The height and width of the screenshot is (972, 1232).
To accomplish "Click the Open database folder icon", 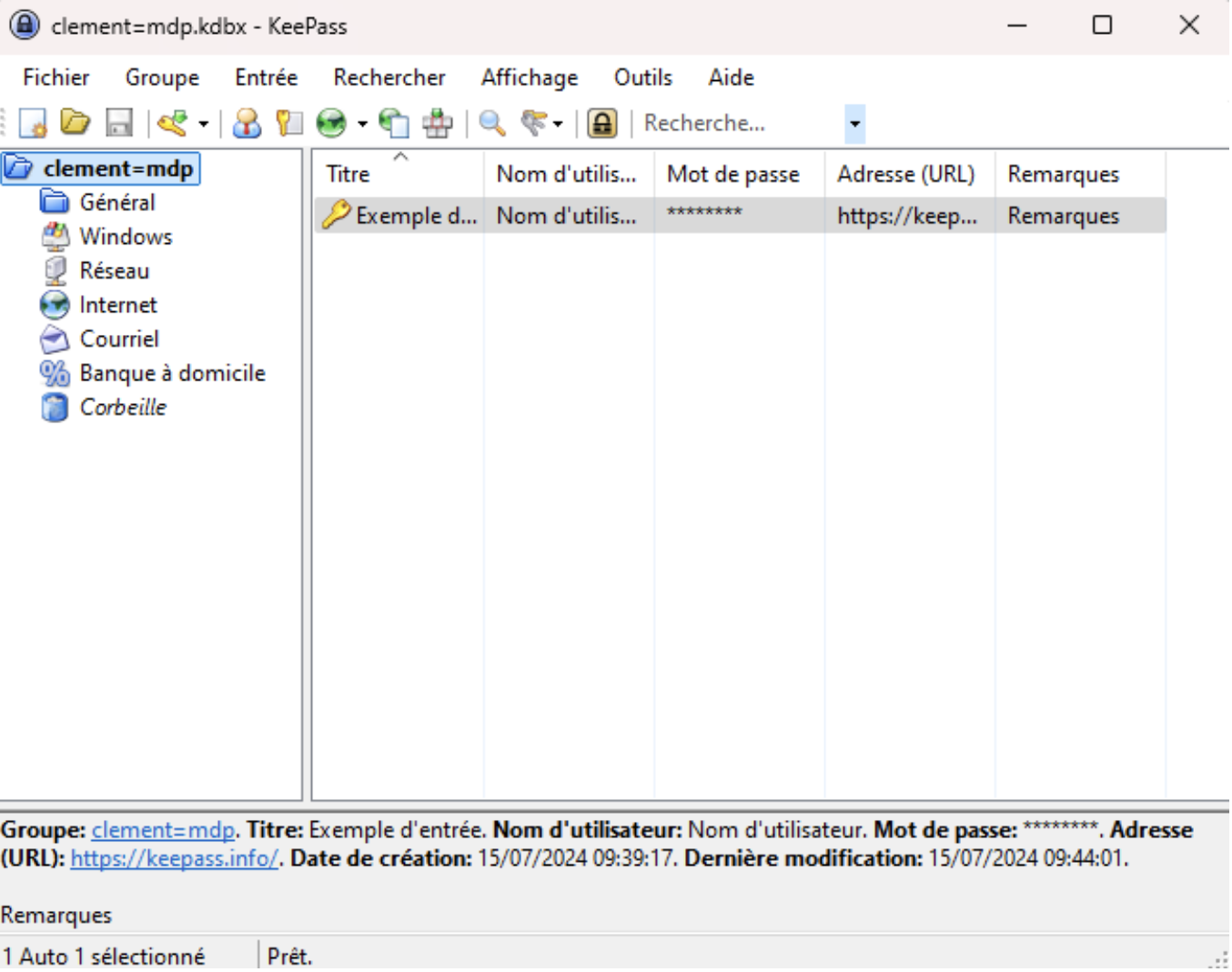I will (x=76, y=122).
